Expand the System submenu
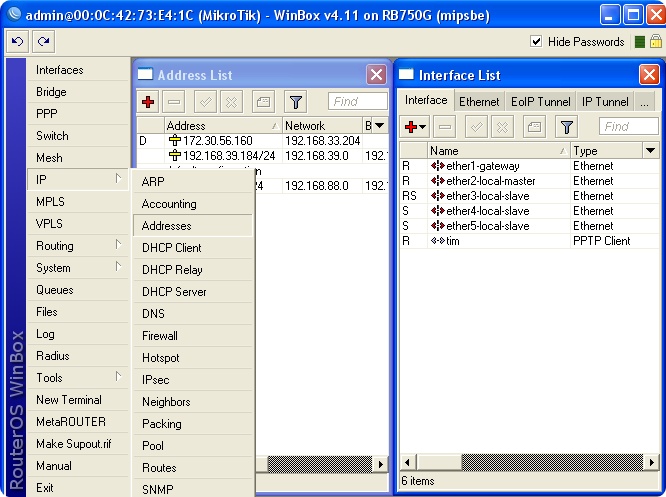This screenshot has width=666, height=497. click(78, 268)
